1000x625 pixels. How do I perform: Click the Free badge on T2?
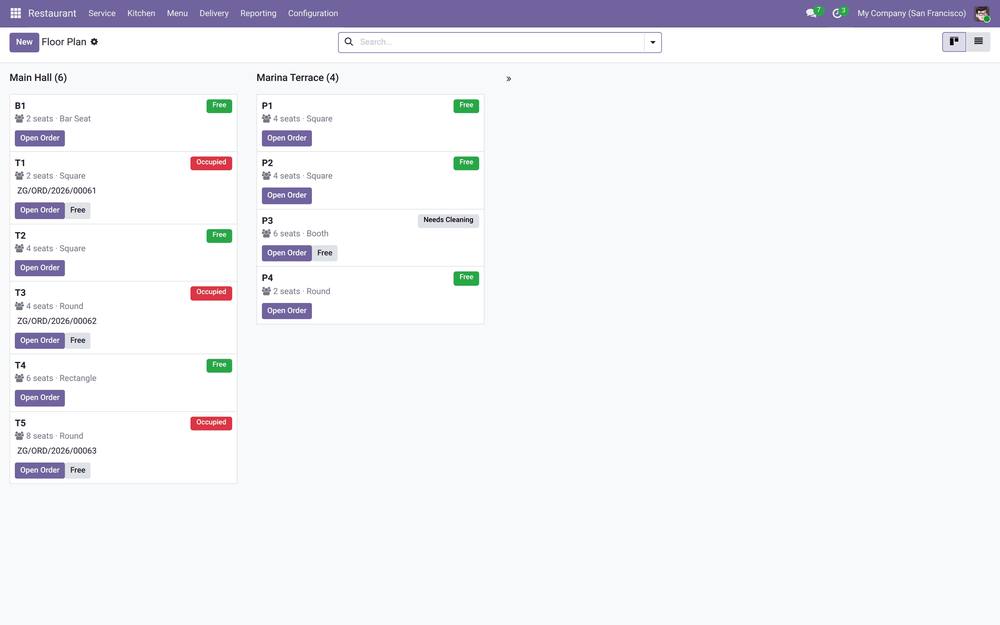(x=219, y=235)
